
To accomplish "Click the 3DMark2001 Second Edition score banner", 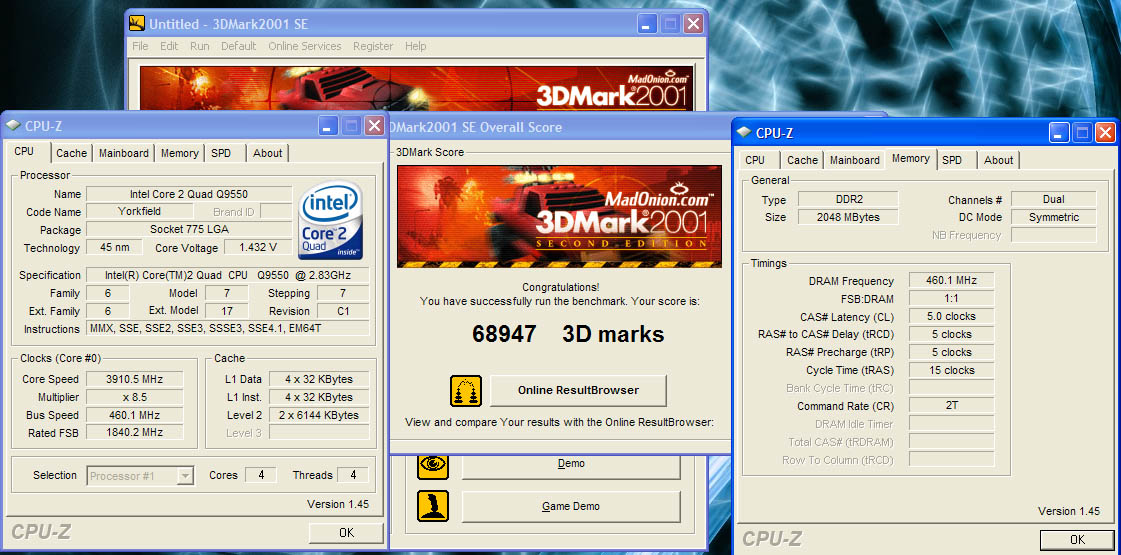I will [559, 217].
